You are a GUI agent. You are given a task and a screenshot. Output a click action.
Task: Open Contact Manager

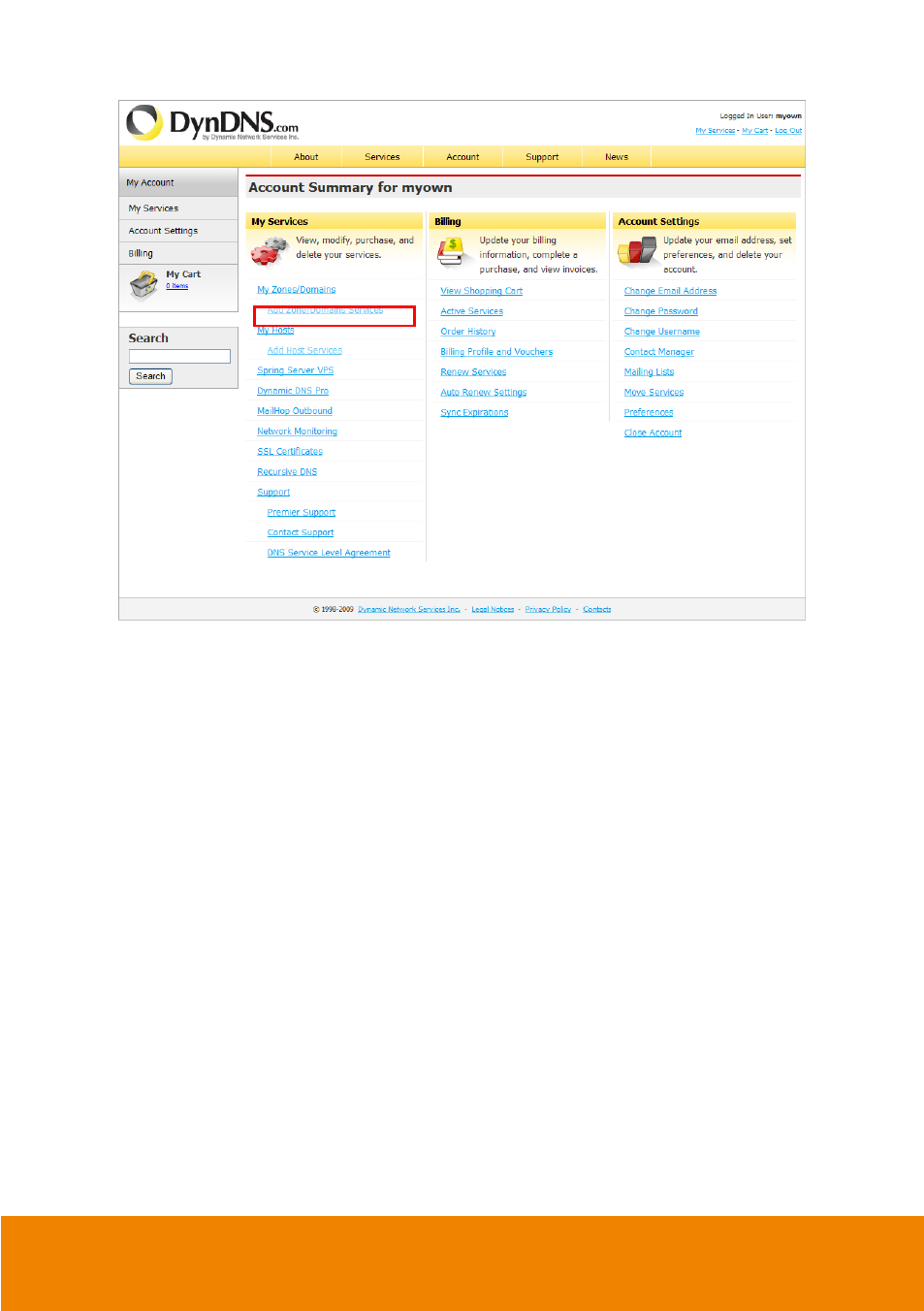659,352
